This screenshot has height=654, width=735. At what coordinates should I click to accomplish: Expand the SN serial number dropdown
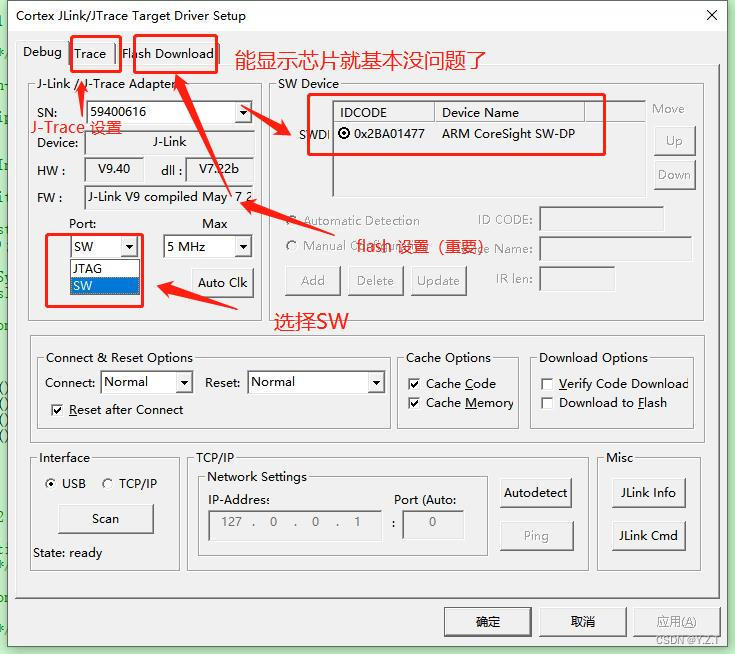coord(243,113)
